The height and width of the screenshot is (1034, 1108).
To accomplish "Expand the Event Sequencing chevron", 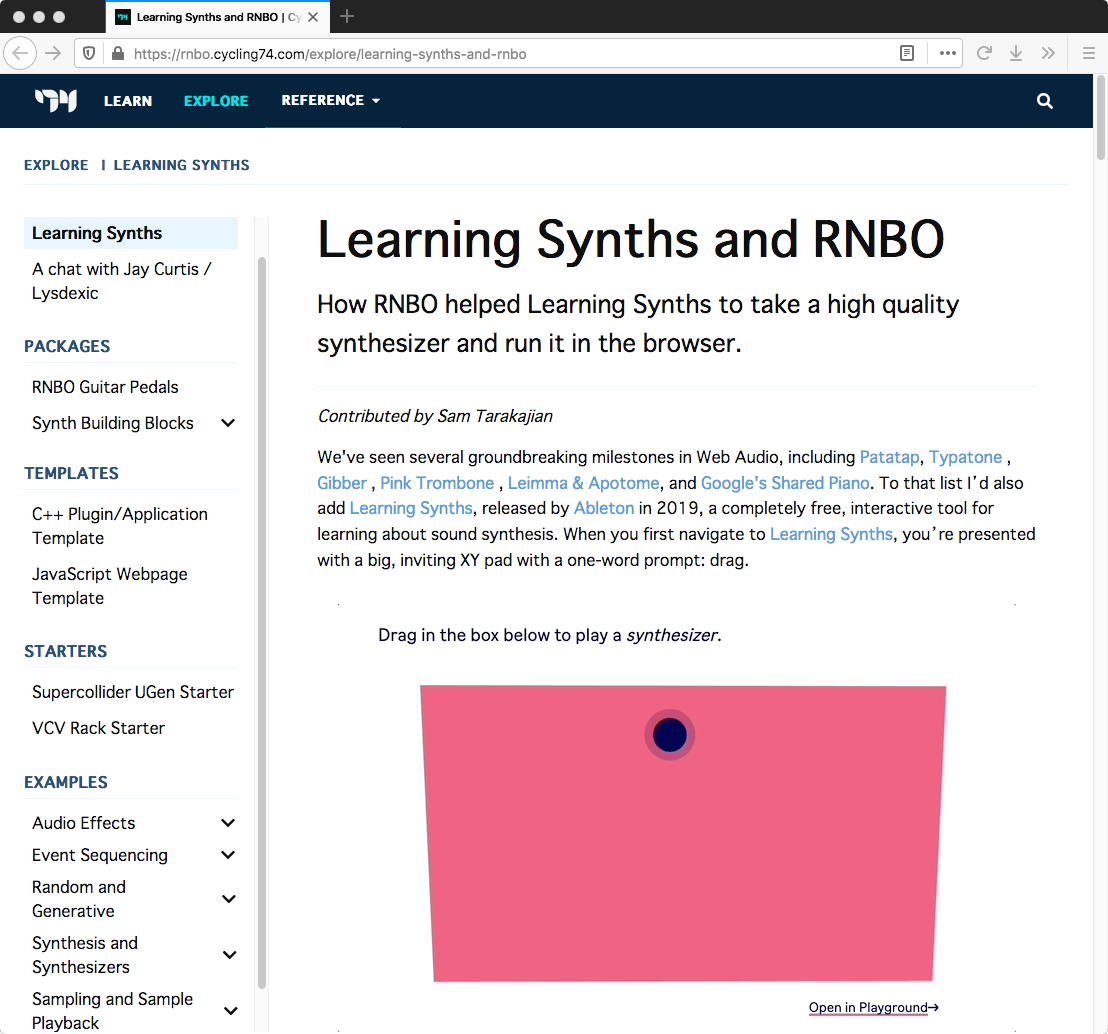I will (x=228, y=854).
